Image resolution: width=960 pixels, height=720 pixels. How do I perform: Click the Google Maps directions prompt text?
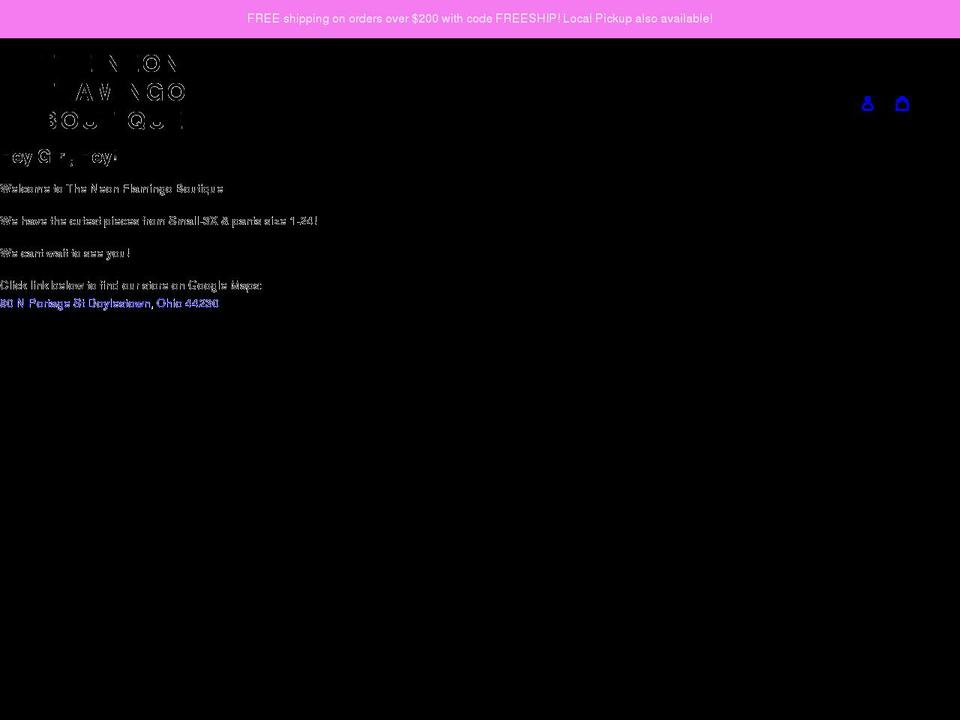[130, 285]
